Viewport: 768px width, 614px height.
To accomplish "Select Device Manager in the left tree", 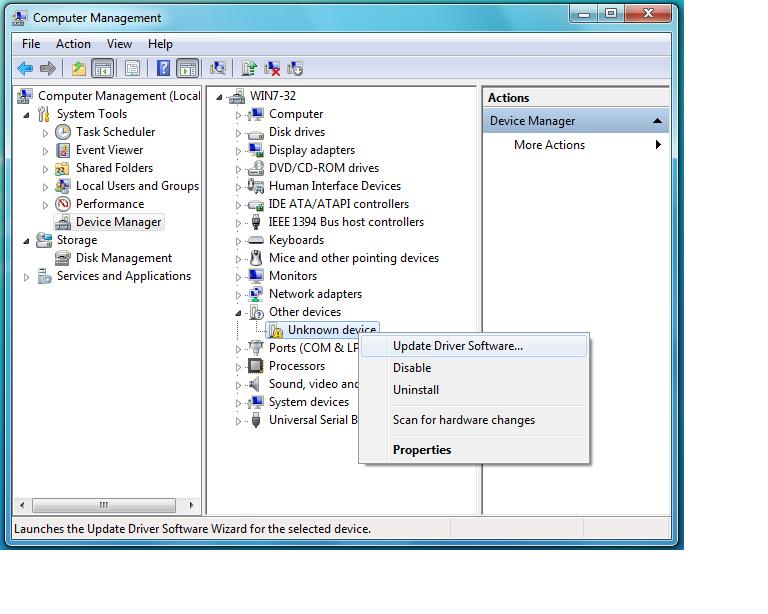I will pos(118,222).
